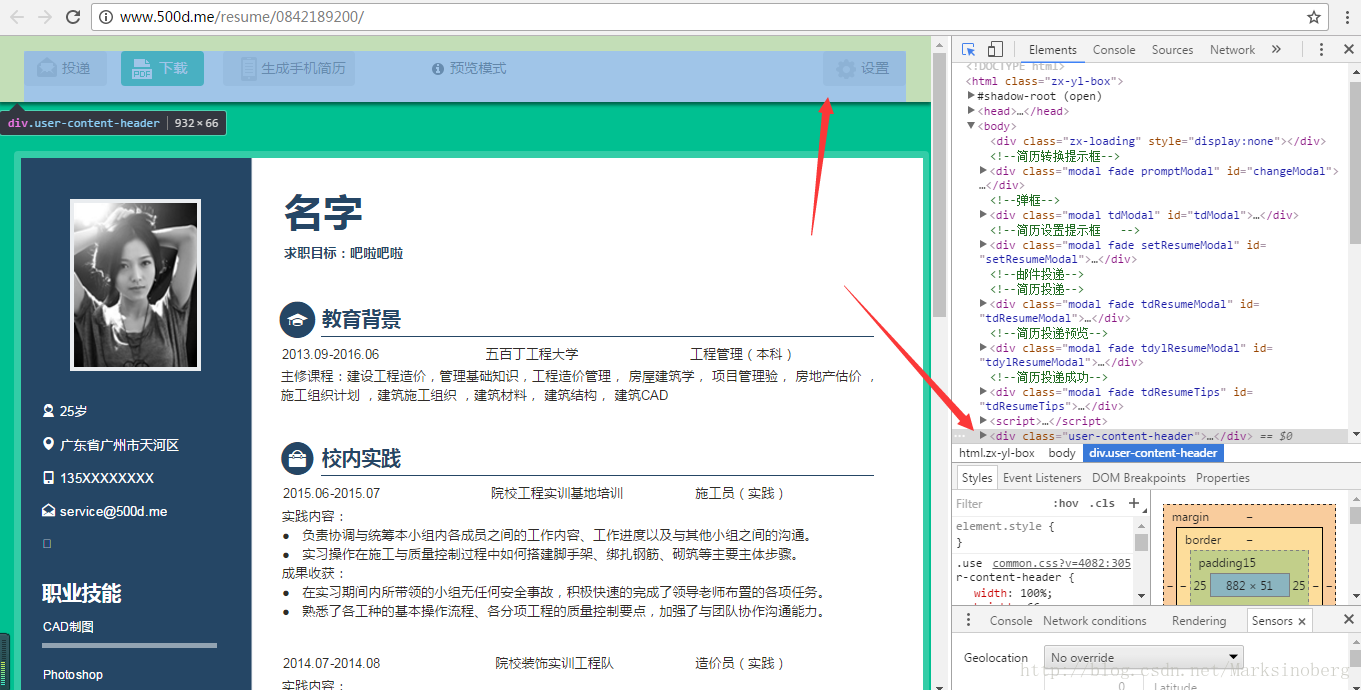This screenshot has width=1361, height=690.
Task: Open the Network tab
Action: coord(1232,50)
